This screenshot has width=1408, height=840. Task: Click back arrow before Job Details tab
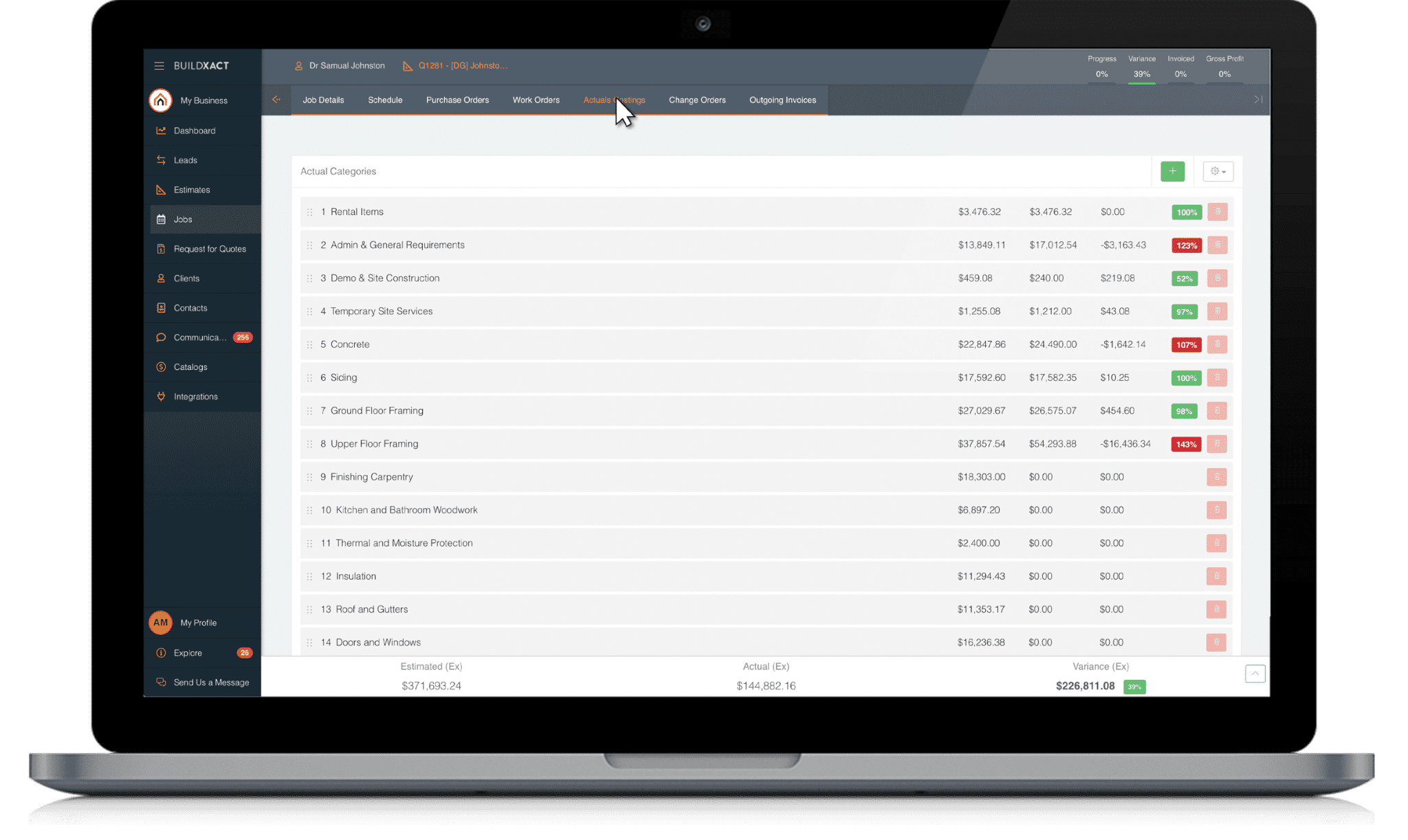click(276, 100)
